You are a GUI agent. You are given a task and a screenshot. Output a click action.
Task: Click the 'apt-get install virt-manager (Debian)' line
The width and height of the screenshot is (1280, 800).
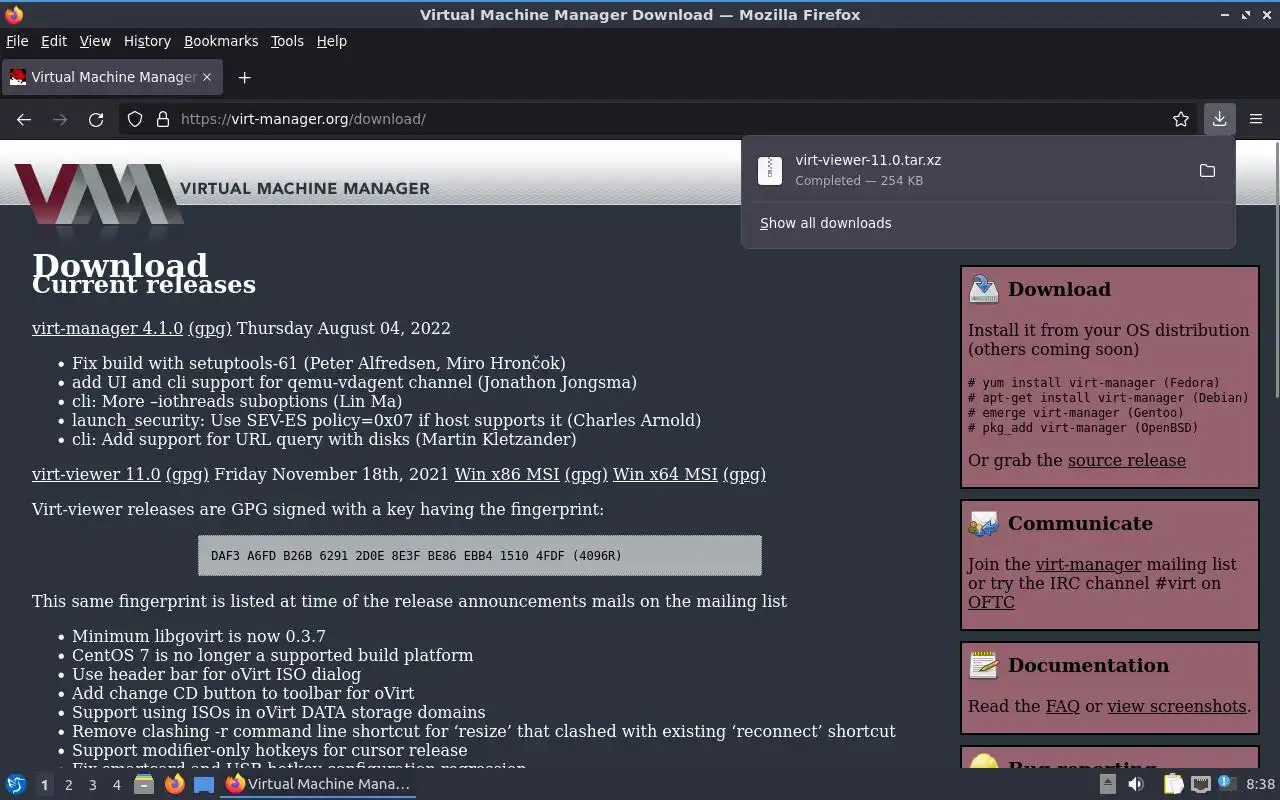coord(1108,397)
